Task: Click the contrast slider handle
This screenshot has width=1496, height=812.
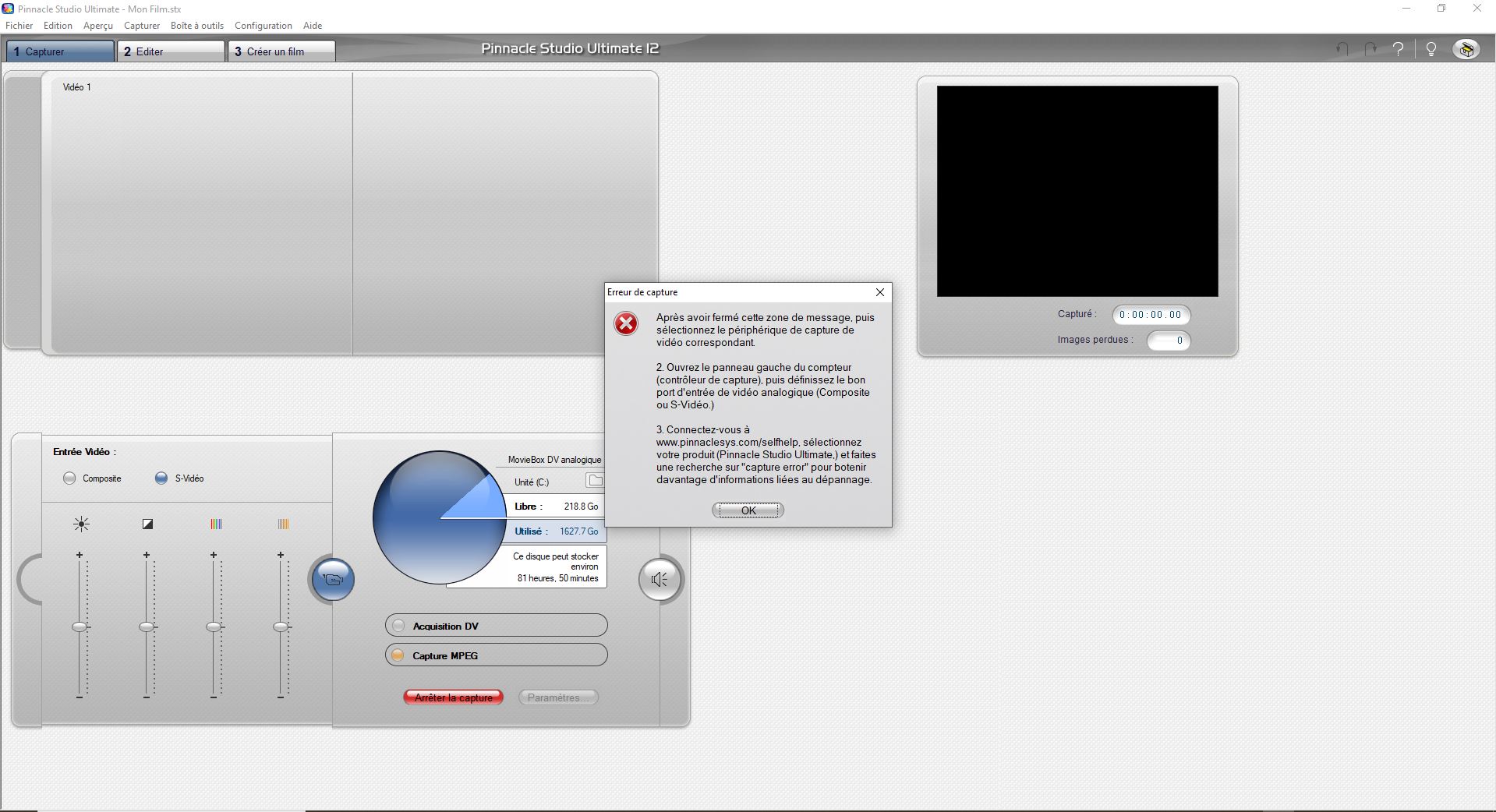Action: click(x=147, y=627)
